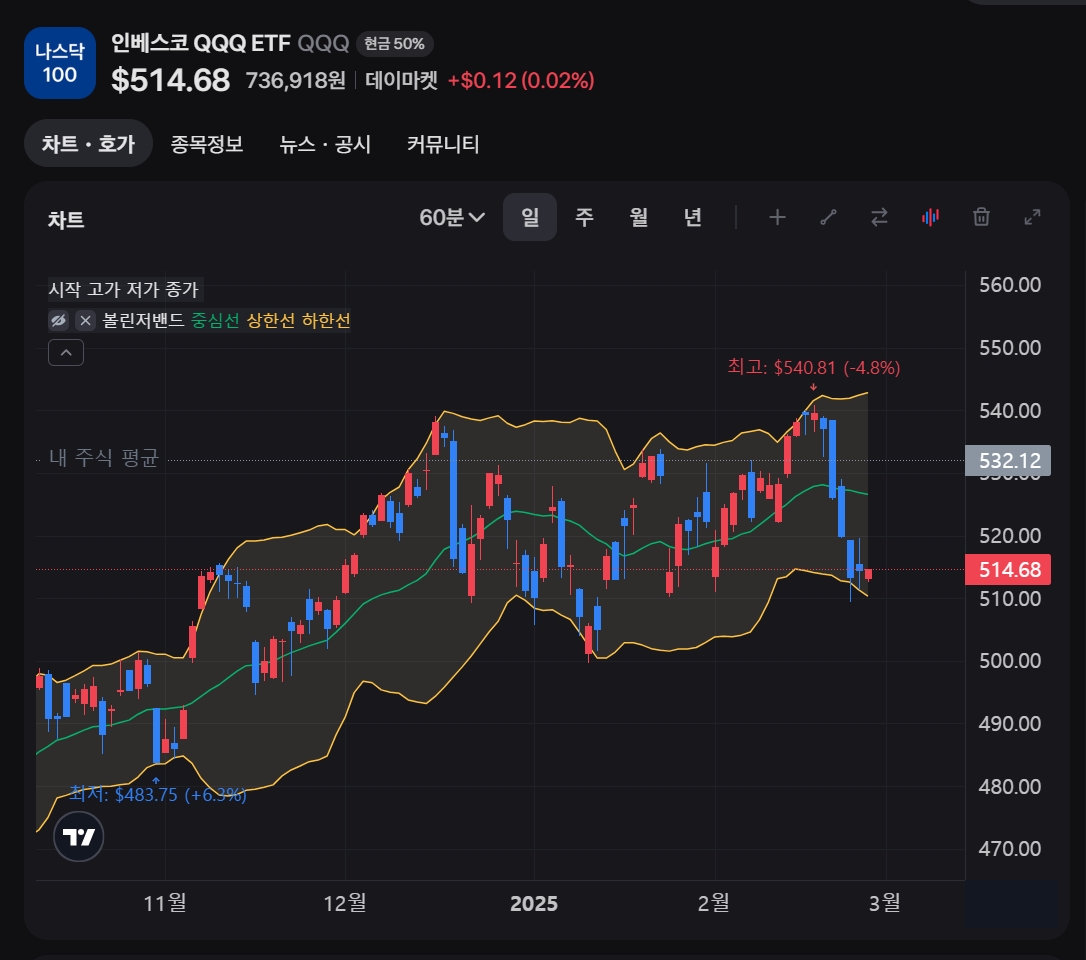
Task: Select the trend line drawing tool
Action: tap(828, 217)
